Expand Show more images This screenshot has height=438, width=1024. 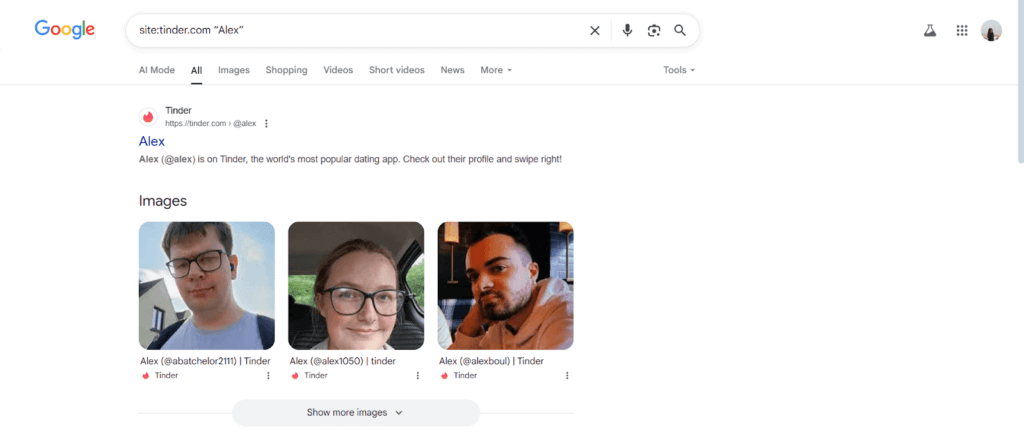pyautogui.click(x=356, y=413)
